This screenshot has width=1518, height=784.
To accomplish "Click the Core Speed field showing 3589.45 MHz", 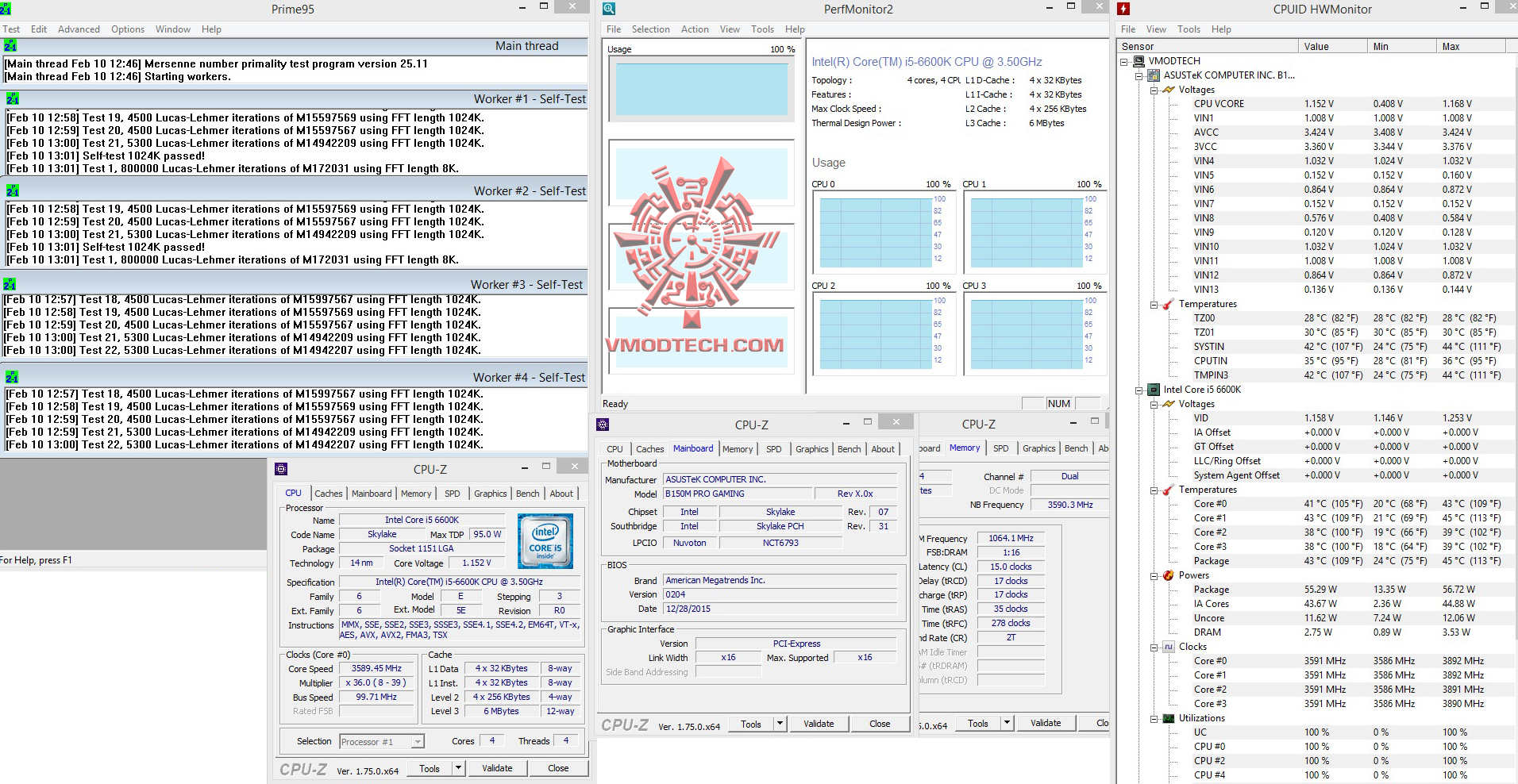I will click(x=376, y=669).
